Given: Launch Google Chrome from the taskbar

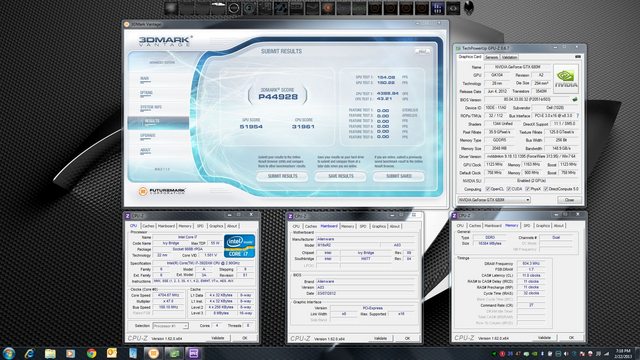Looking at the screenshot, I should (x=91, y=353).
